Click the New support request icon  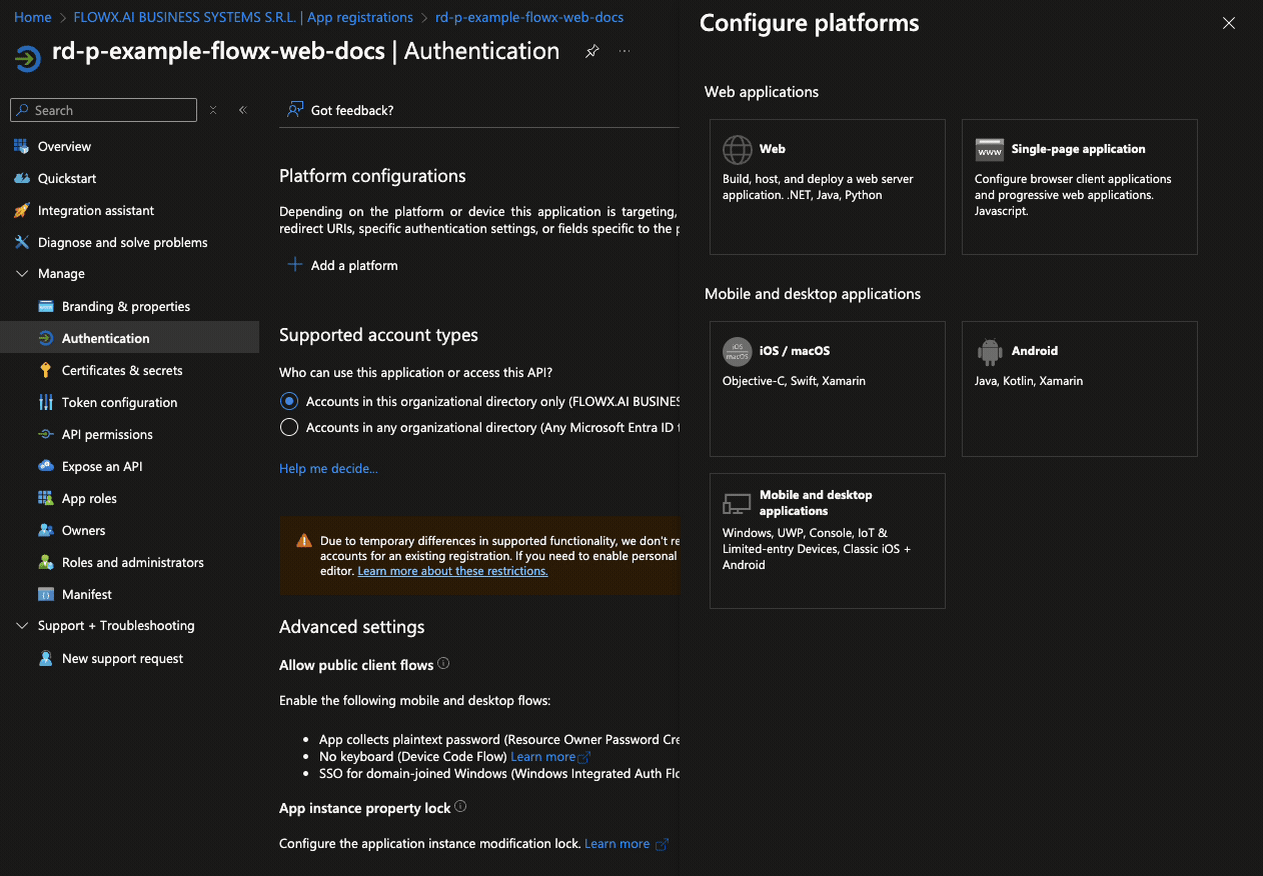click(45, 659)
